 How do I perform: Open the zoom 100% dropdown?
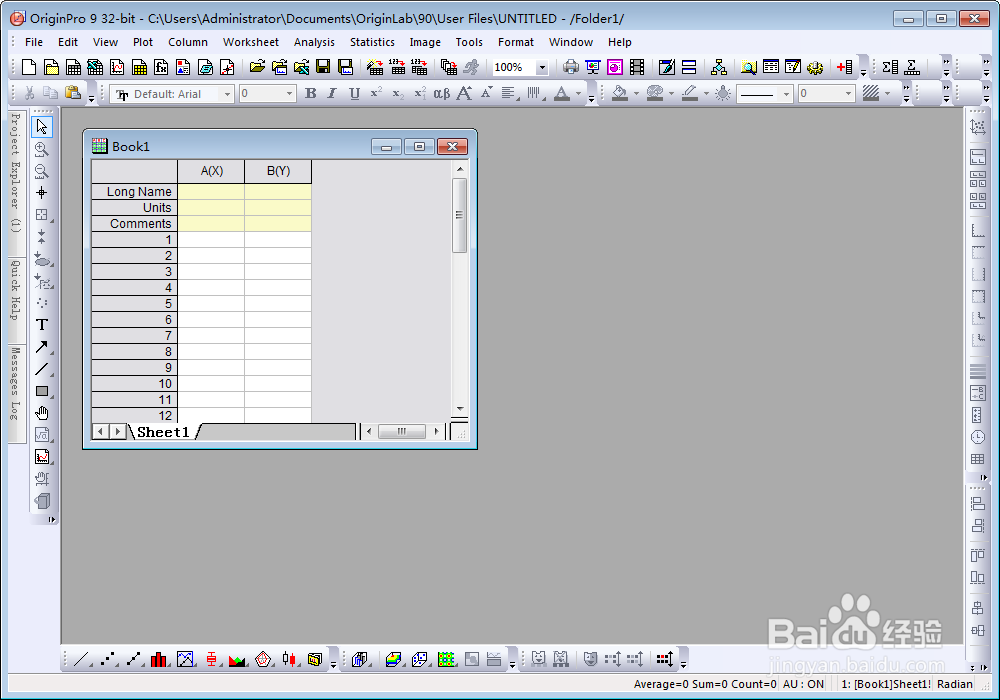point(542,67)
